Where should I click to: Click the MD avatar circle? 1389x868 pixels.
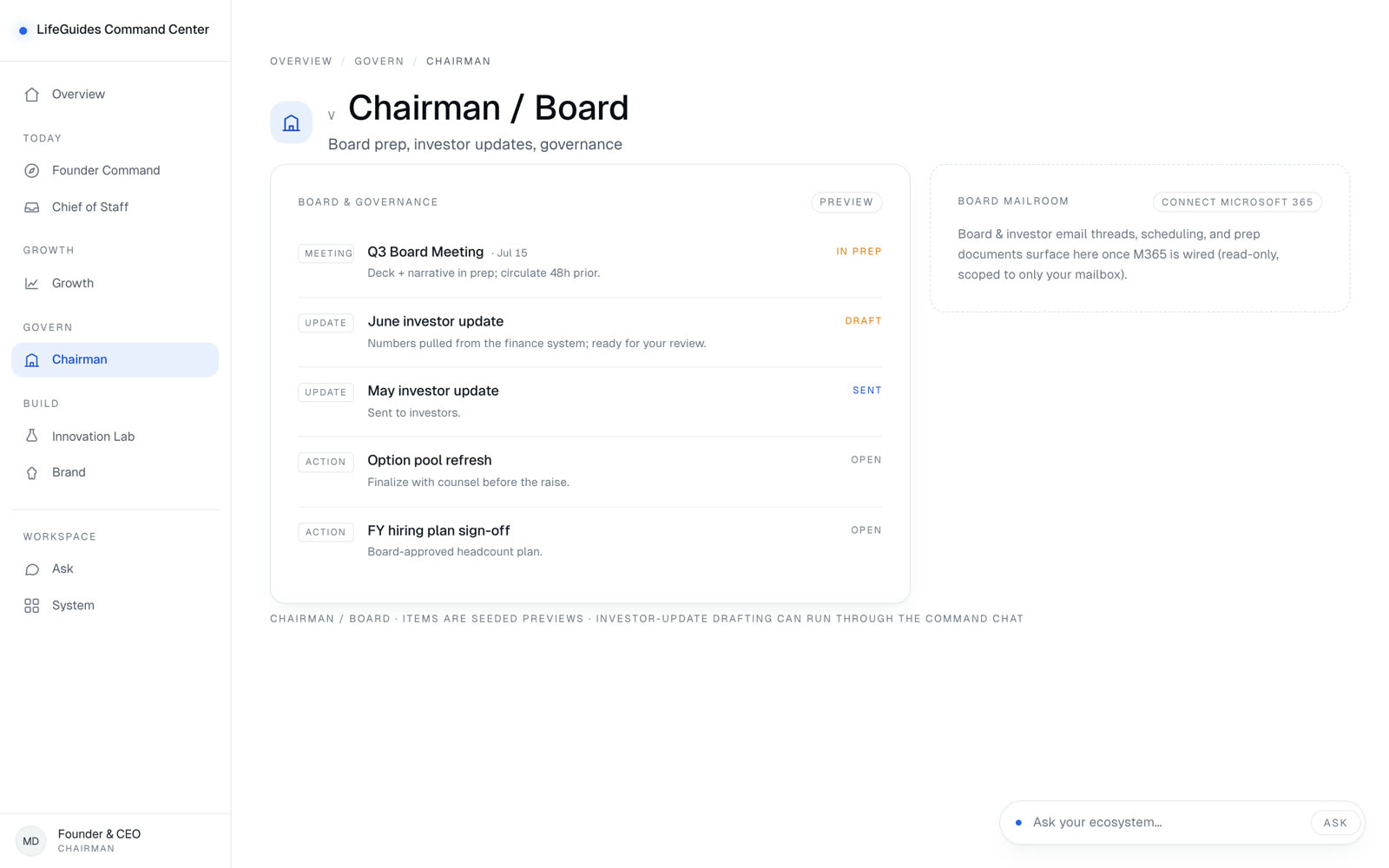click(x=31, y=841)
